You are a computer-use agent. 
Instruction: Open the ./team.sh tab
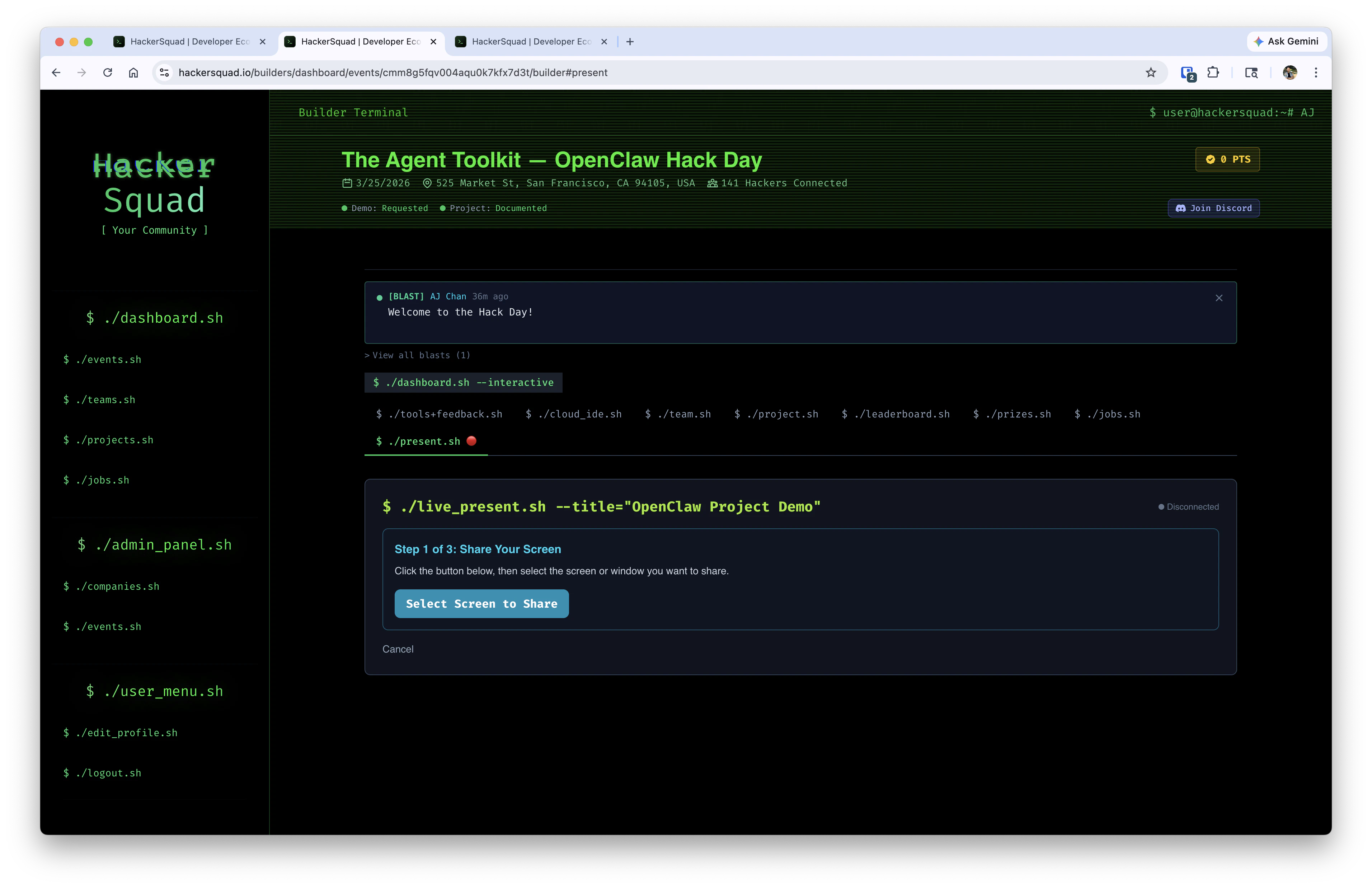pyautogui.click(x=678, y=414)
